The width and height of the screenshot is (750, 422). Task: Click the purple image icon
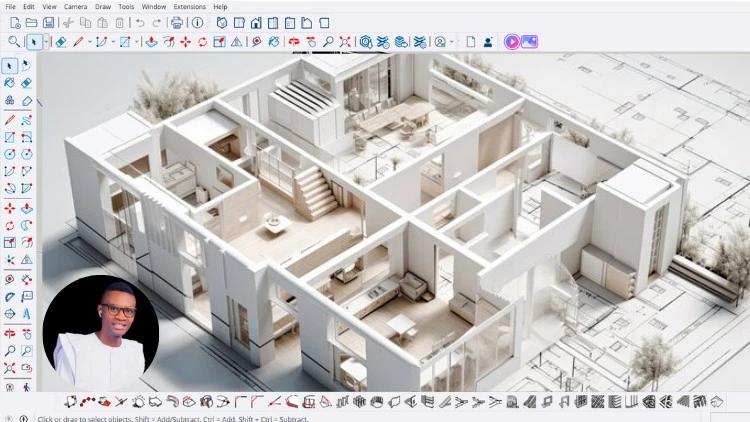[x=529, y=42]
